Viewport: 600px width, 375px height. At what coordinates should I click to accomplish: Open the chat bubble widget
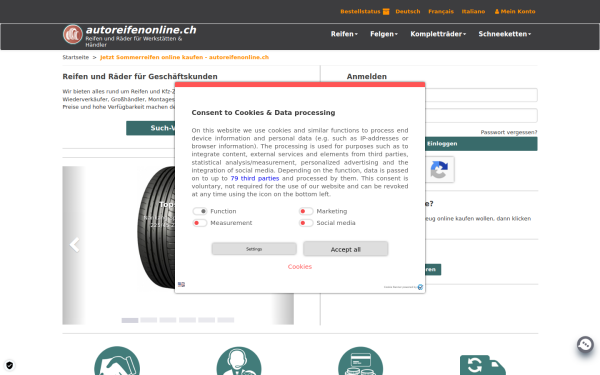tap(585, 344)
